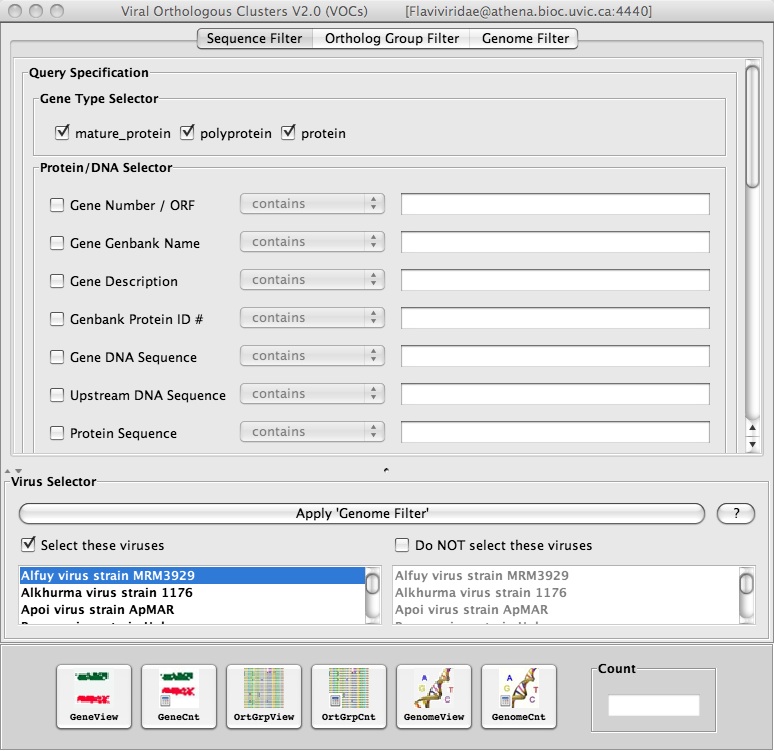Uncheck the protein gene type checkbox
The height and width of the screenshot is (751, 774).
pos(288,133)
